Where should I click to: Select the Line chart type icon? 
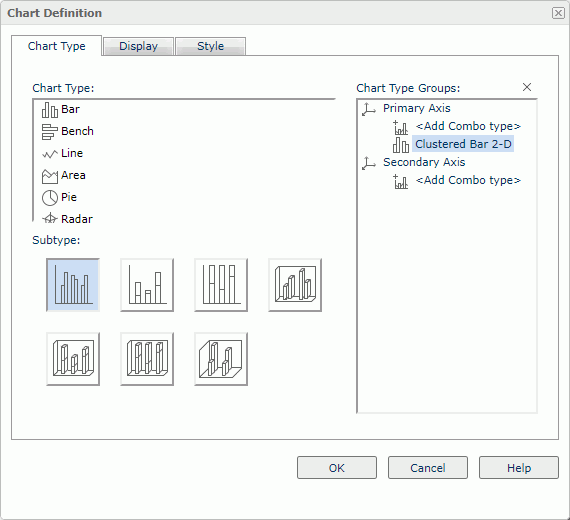click(x=49, y=154)
